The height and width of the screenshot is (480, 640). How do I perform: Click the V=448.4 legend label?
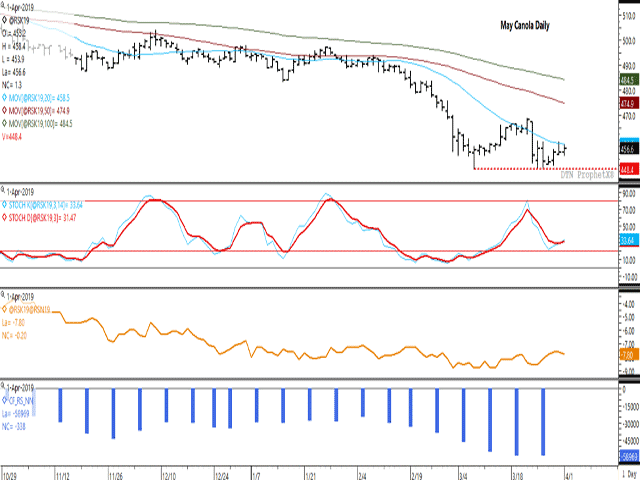pos(12,137)
